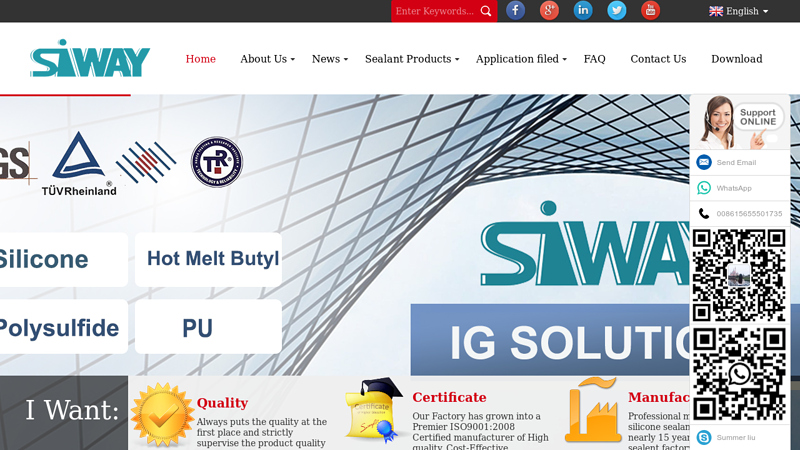Screen dimensions: 800x450
Task: Click the phone handset icon
Action: click(704, 213)
